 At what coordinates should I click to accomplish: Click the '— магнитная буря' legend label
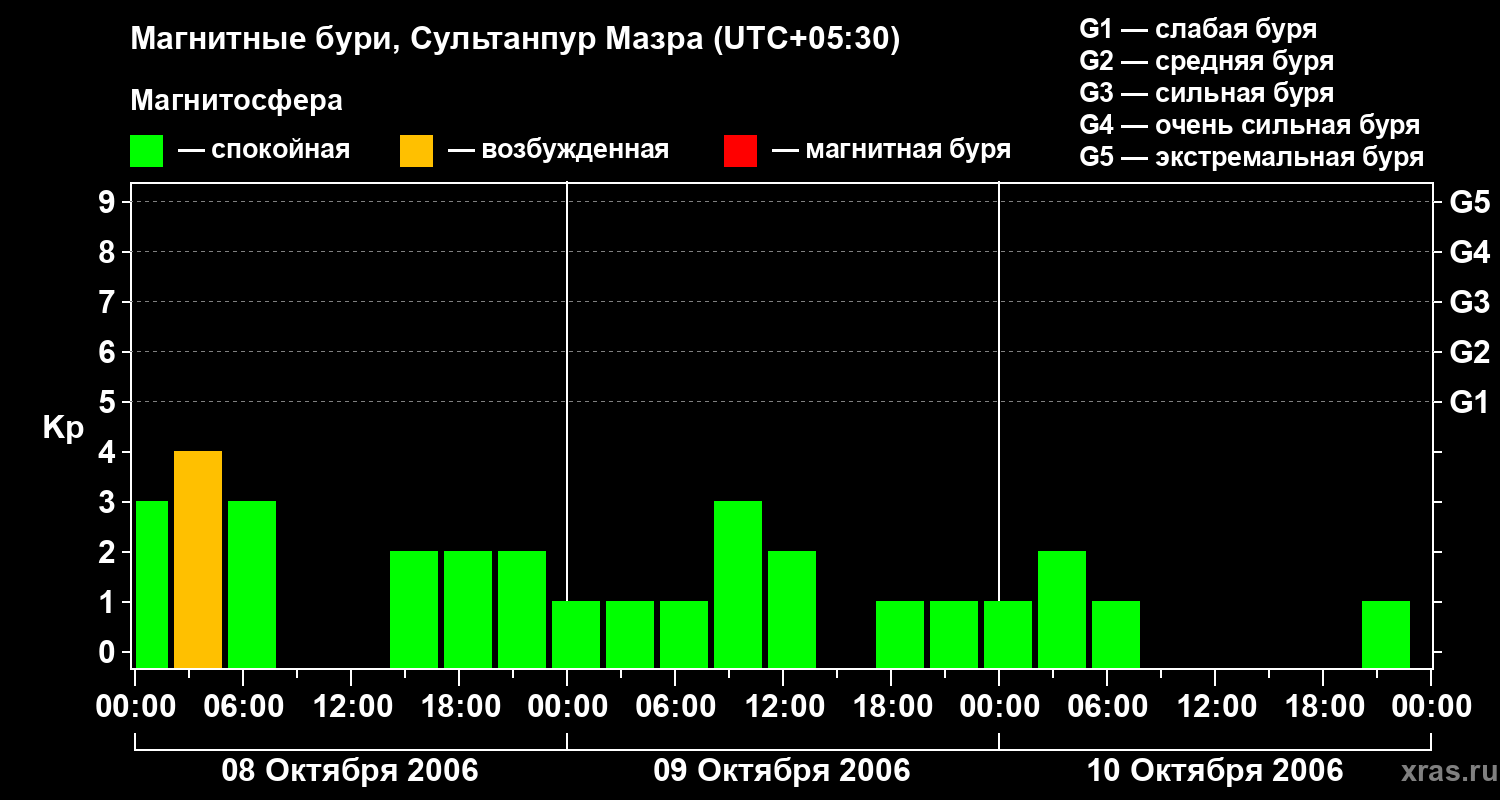[x=891, y=151]
